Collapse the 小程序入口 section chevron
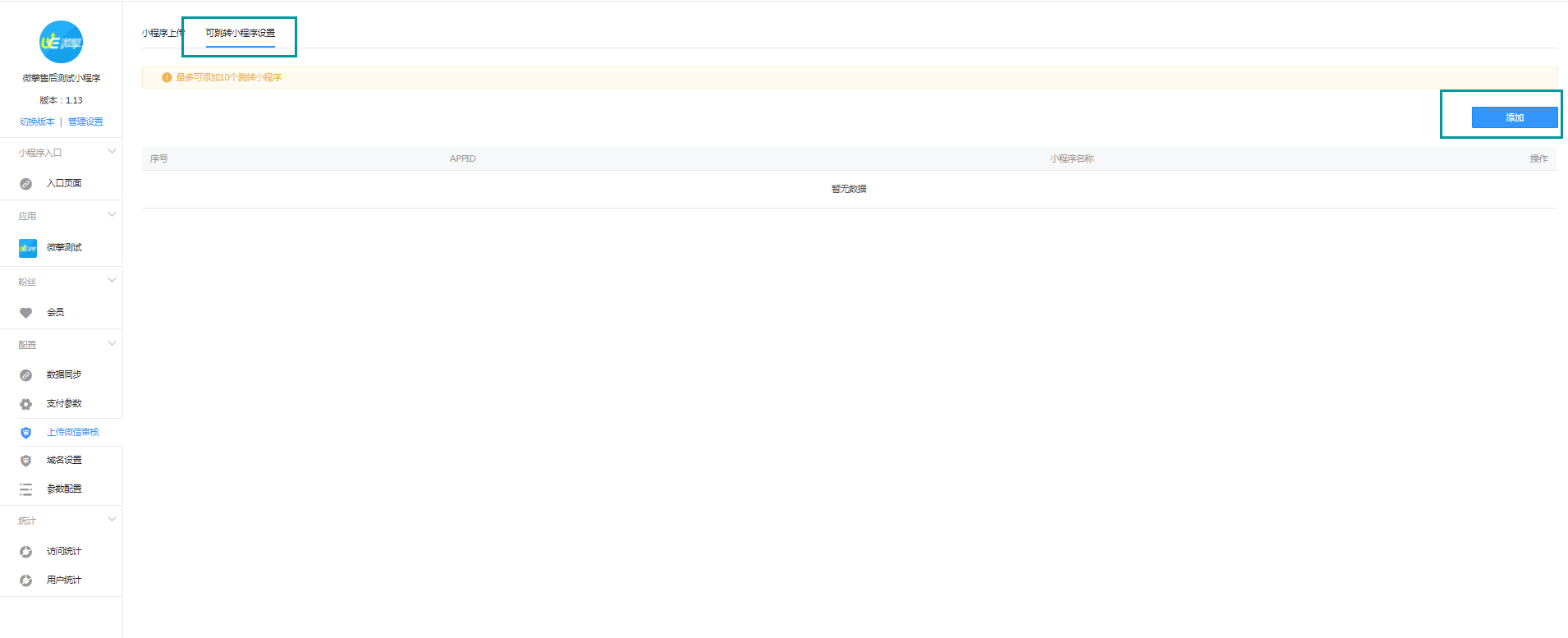Viewport: 1568px width, 638px height. [112, 151]
